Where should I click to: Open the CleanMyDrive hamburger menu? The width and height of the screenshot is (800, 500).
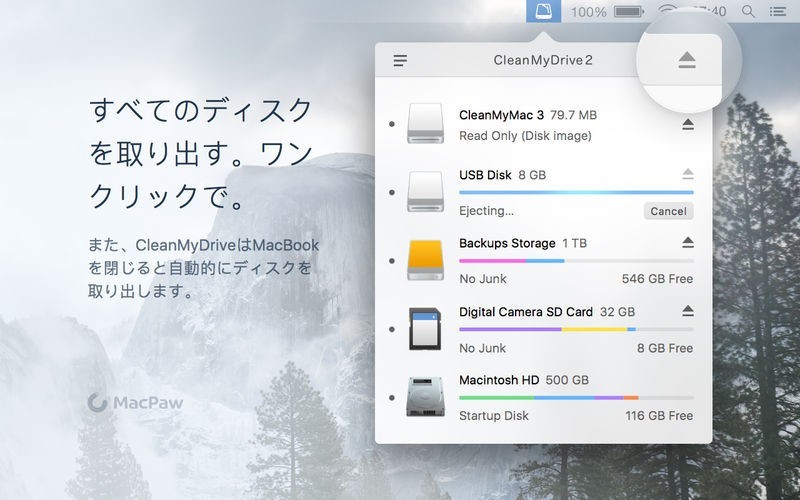click(400, 61)
